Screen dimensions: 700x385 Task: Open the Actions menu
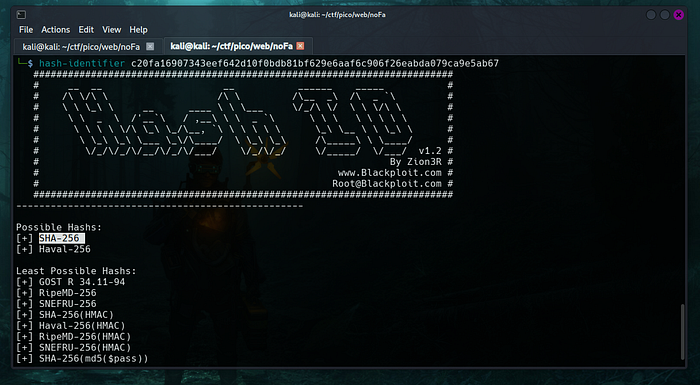pos(55,29)
